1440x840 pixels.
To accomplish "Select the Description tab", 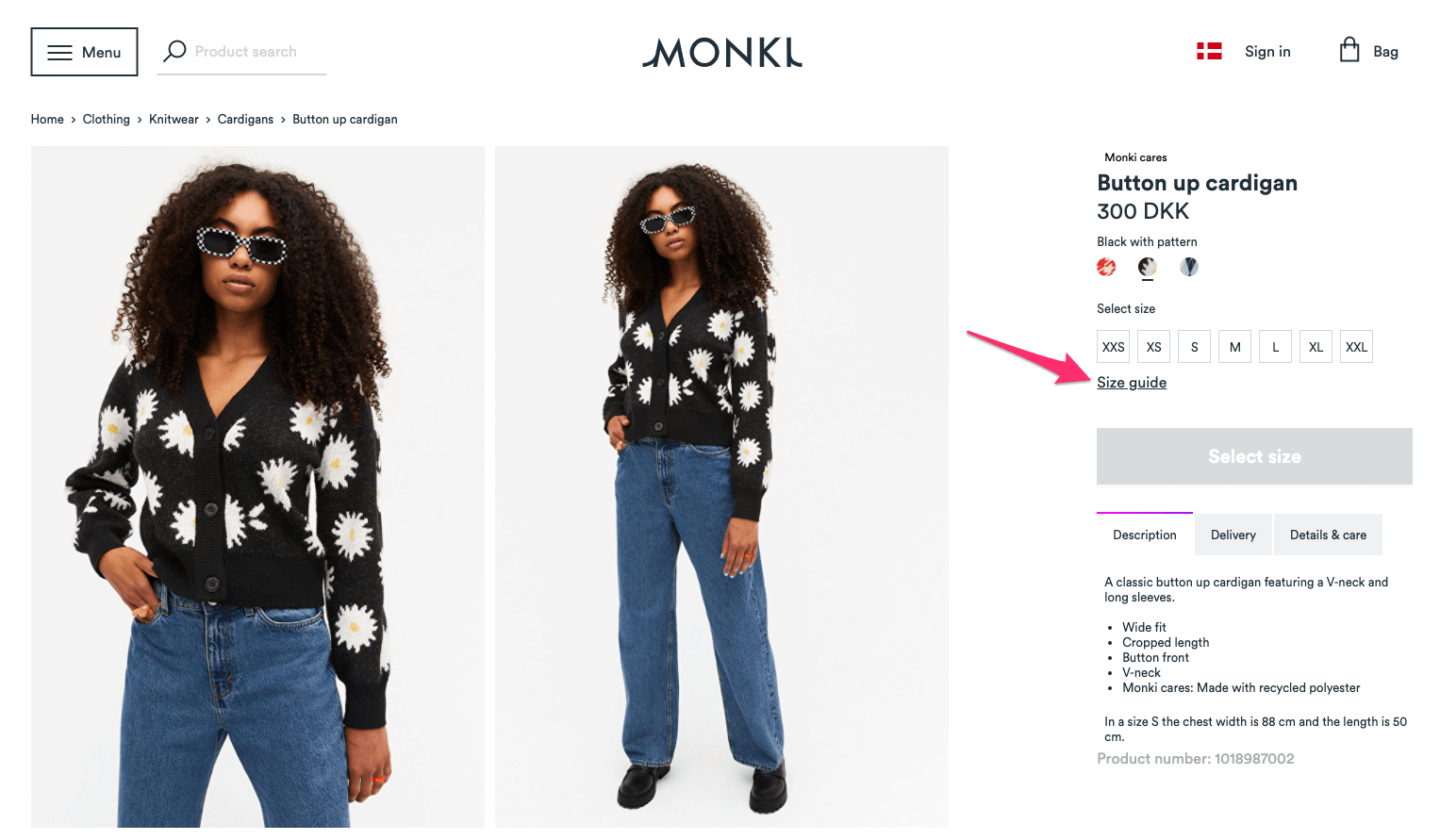I will [x=1144, y=534].
